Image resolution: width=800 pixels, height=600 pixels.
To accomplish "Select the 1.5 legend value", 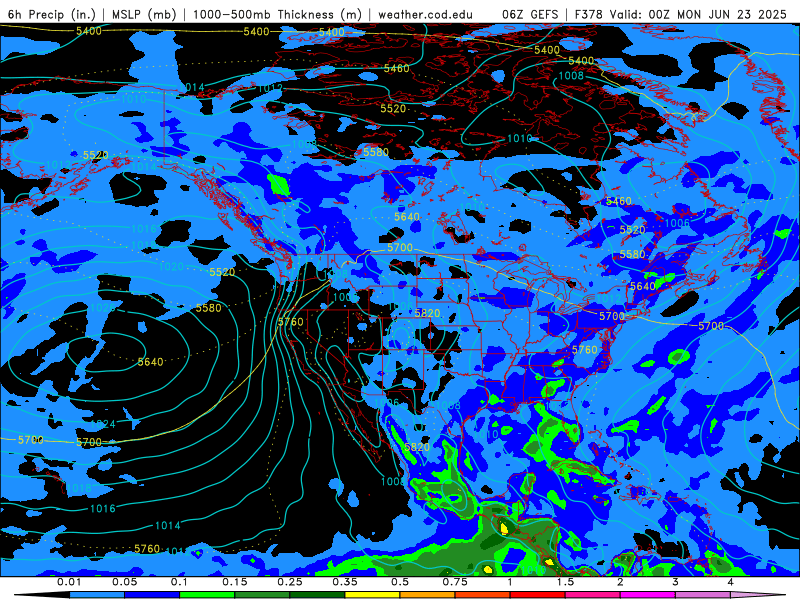I will tap(565, 582).
